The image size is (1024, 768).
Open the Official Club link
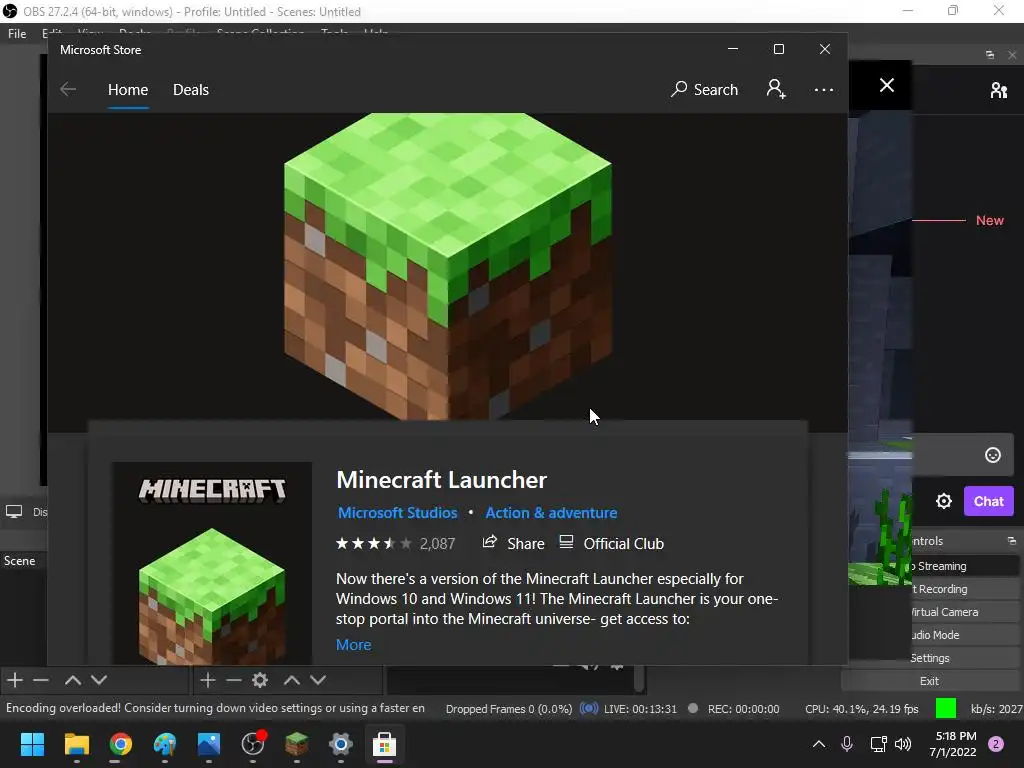pos(612,543)
